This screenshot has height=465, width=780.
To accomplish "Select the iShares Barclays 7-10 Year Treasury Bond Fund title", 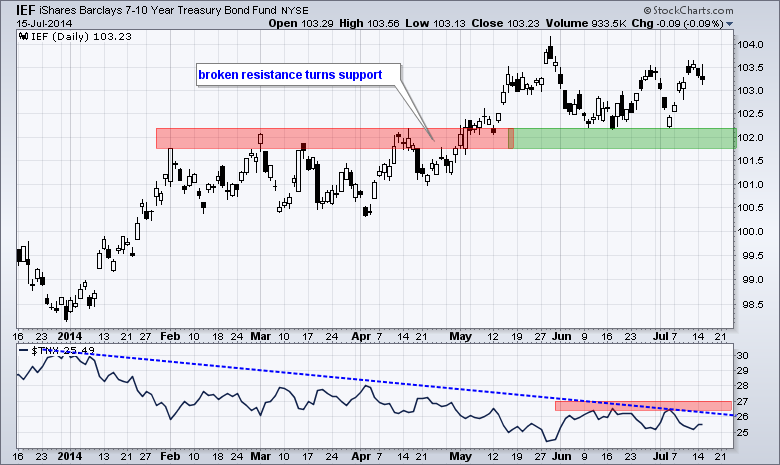I will pos(158,10).
